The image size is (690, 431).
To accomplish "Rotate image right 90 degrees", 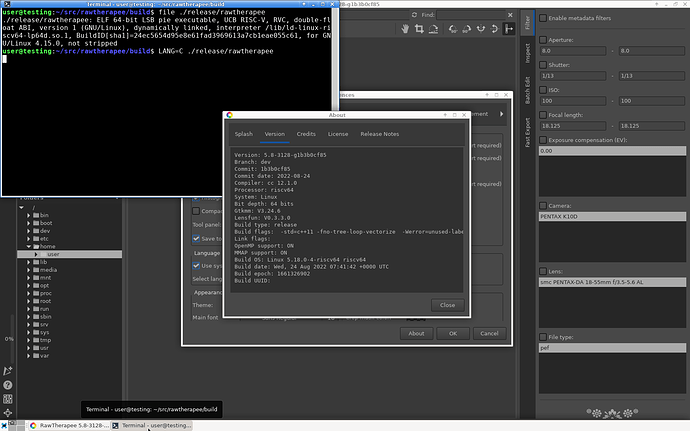I will pyautogui.click(x=466, y=29).
